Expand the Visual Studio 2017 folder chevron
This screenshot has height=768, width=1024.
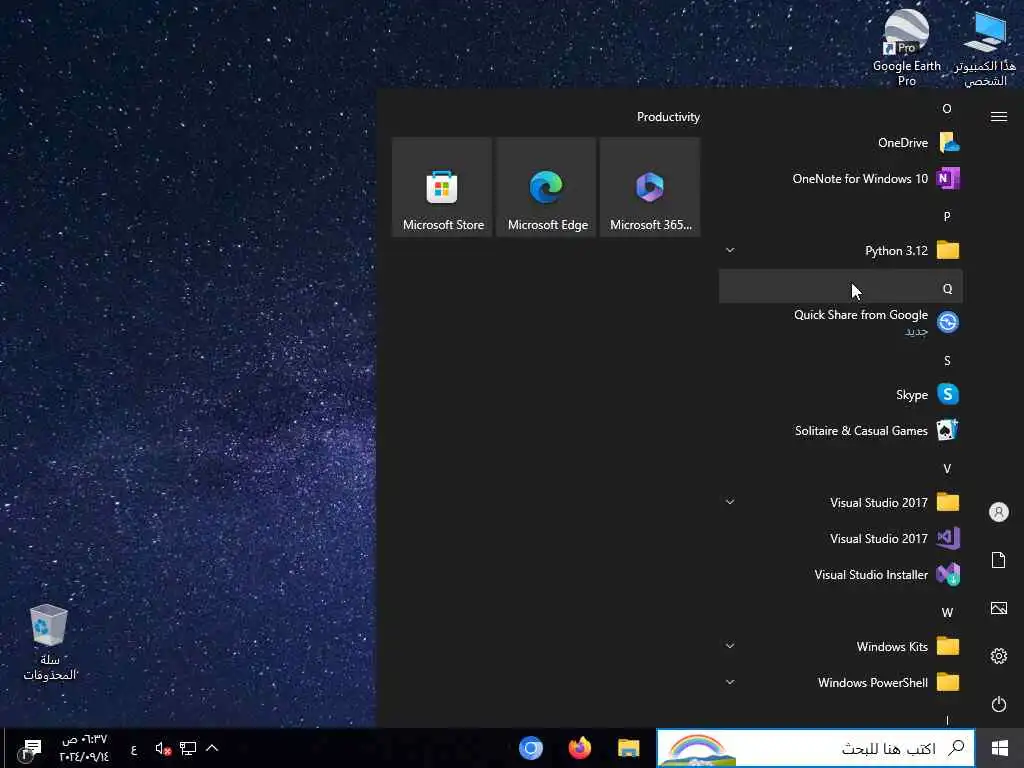click(730, 502)
